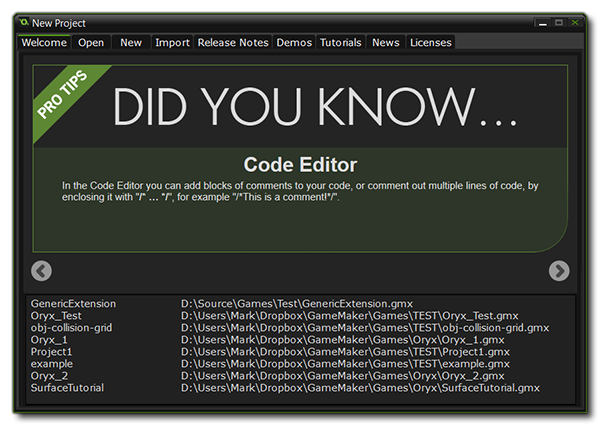Image resolution: width=600 pixels, height=426 pixels.
Task: Open recent project Oryx_Test
Action: (x=57, y=315)
